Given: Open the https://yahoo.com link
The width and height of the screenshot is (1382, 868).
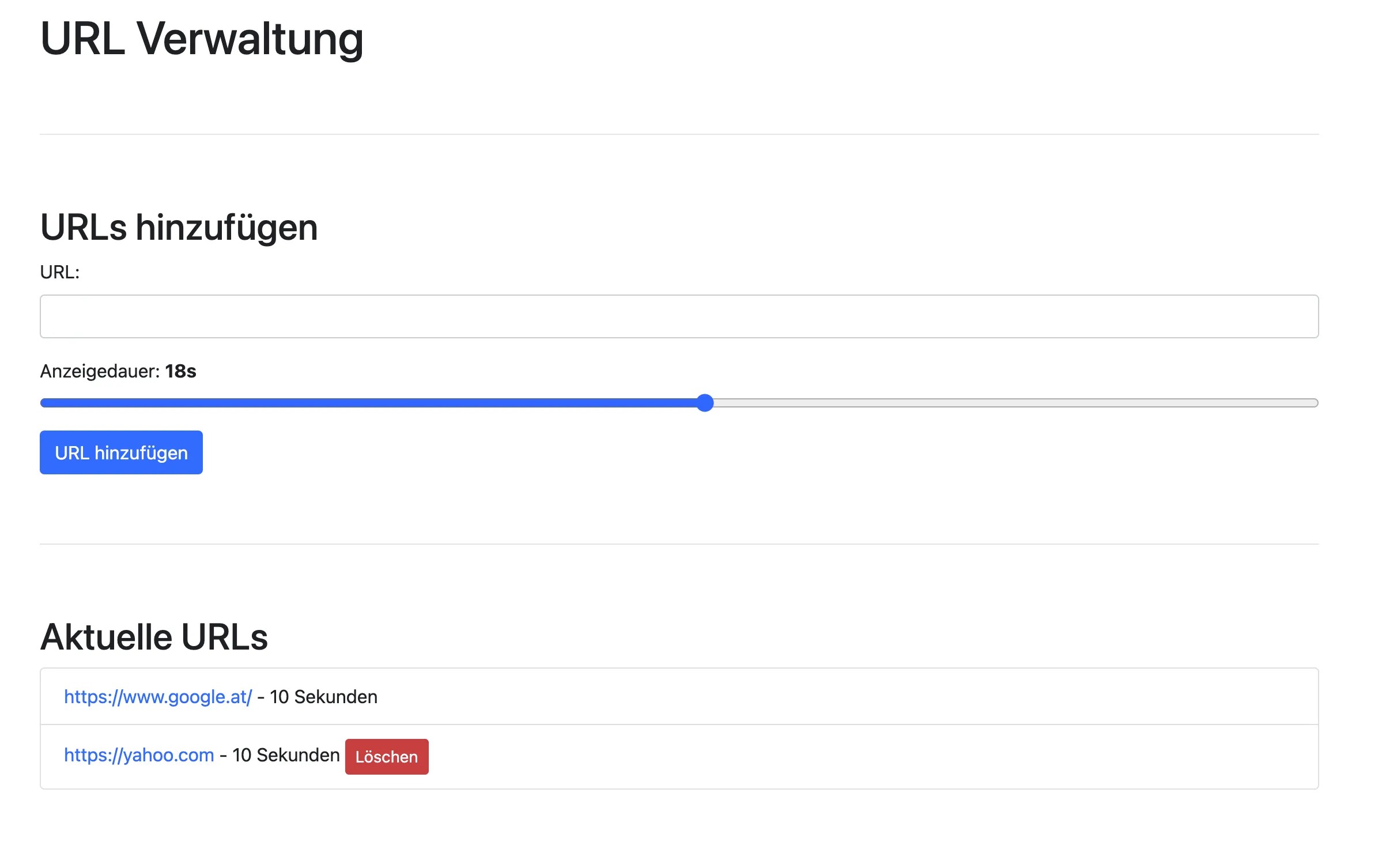Looking at the screenshot, I should pos(138,755).
